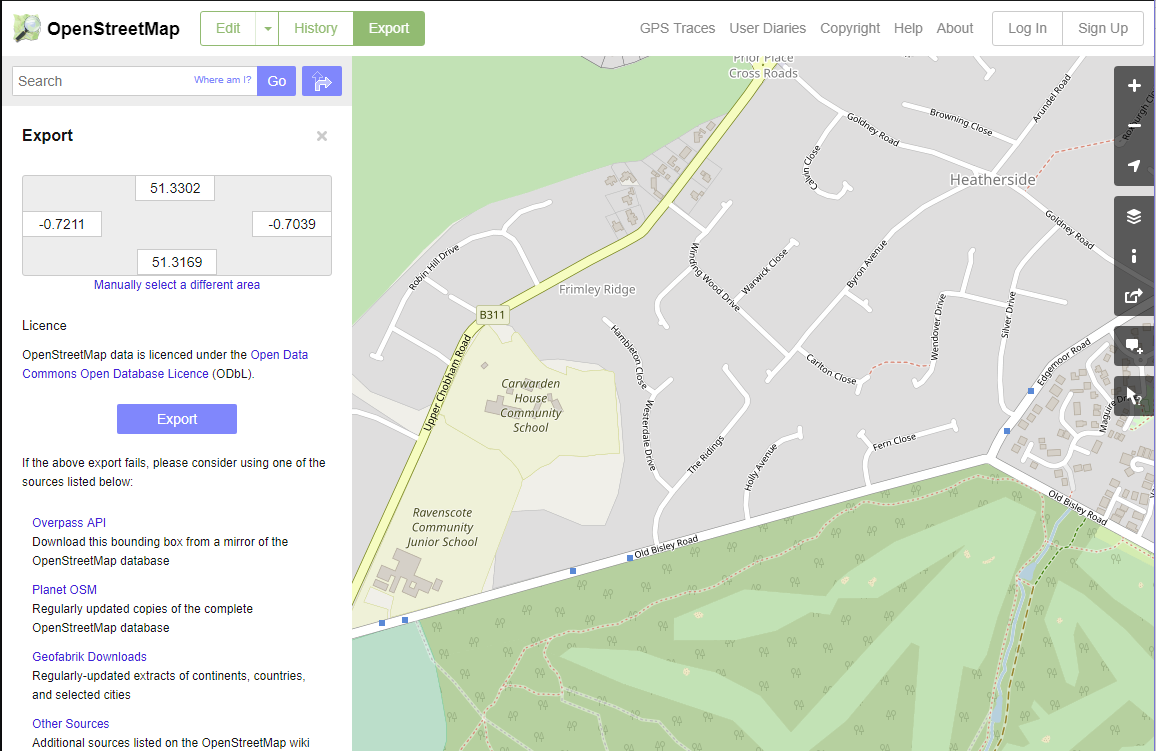Open the About page

pyautogui.click(x=955, y=28)
